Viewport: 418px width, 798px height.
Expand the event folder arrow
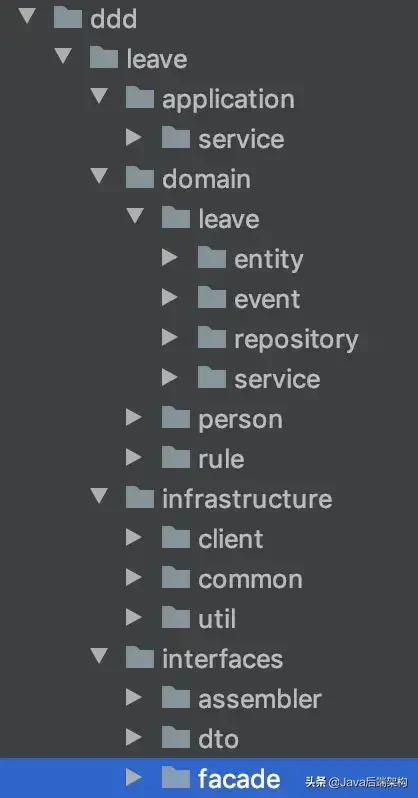point(170,298)
